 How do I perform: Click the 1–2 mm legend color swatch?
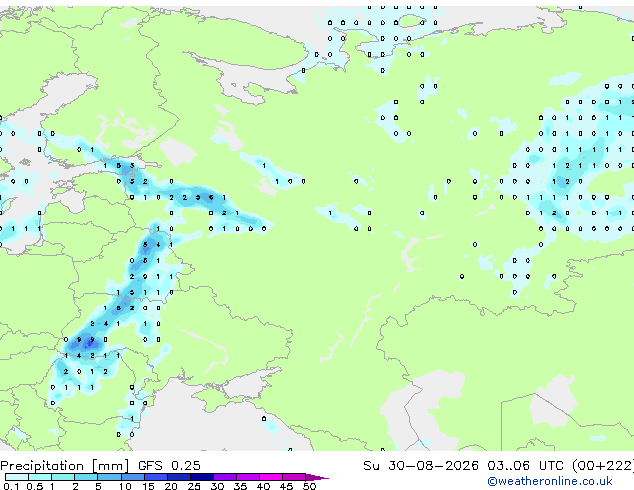(63, 477)
